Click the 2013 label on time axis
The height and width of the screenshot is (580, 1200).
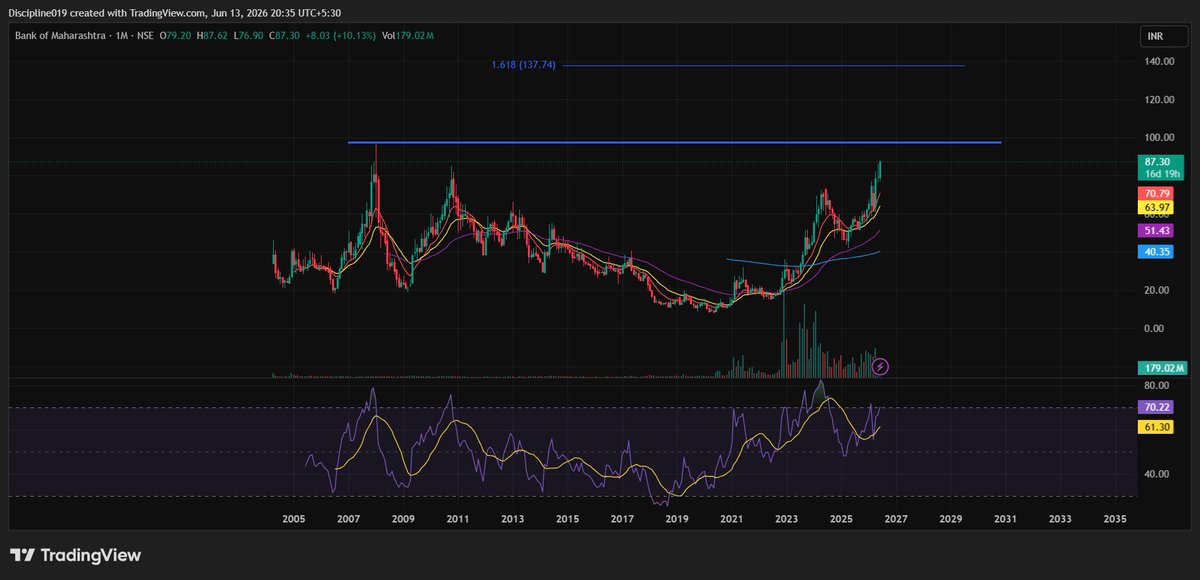point(513,519)
